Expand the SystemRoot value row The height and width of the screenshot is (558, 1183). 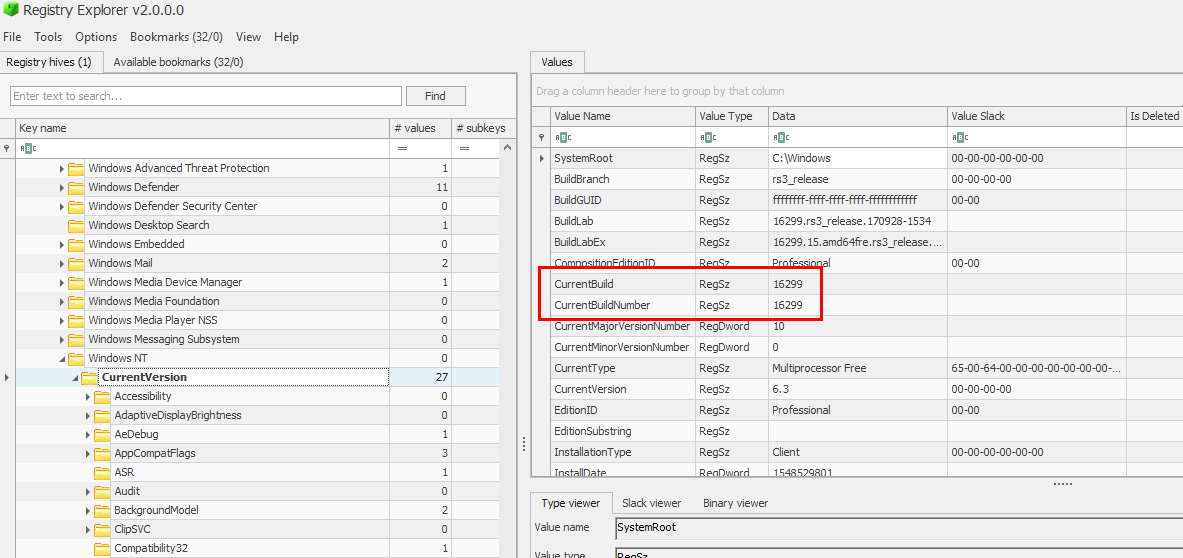click(542, 158)
